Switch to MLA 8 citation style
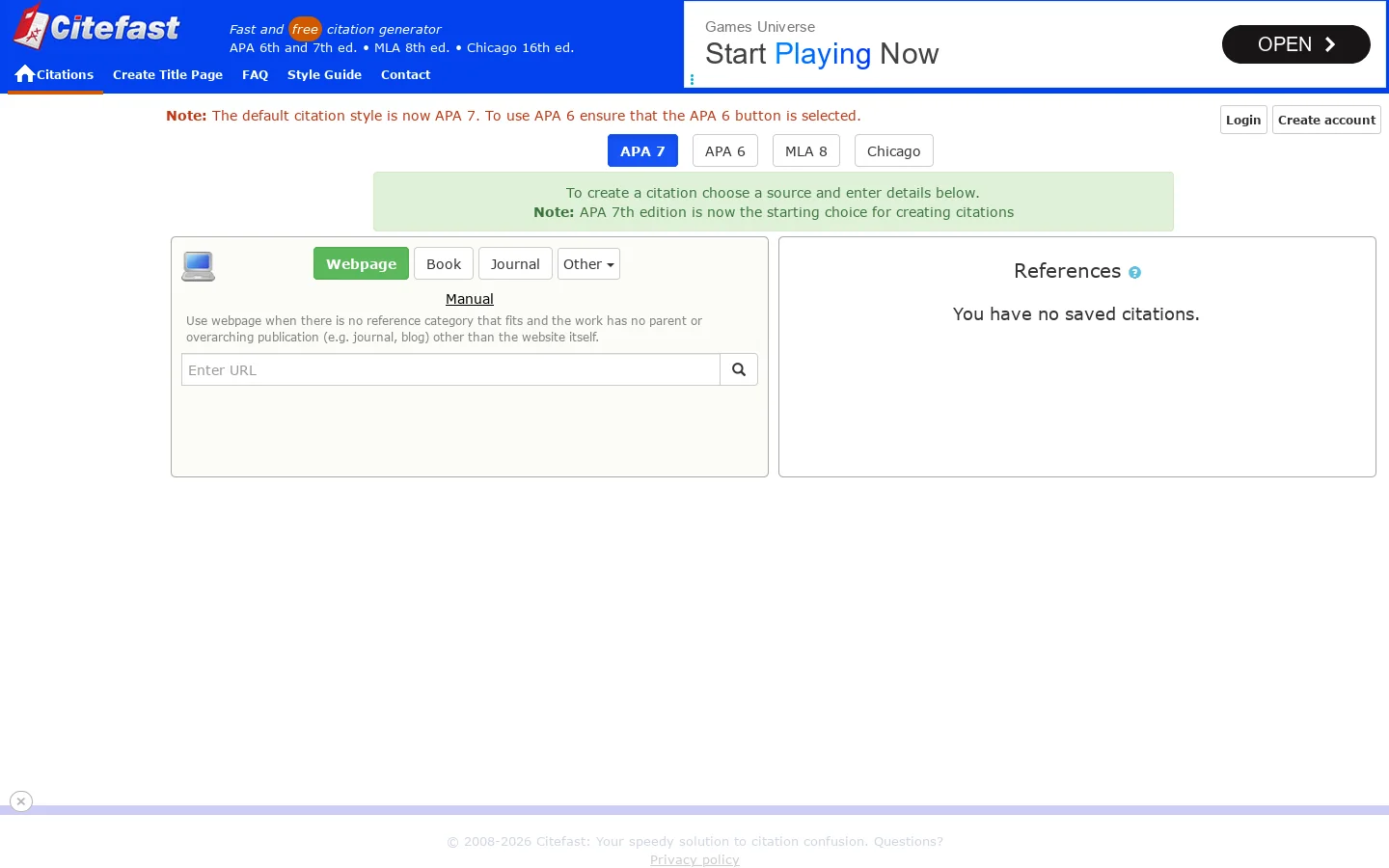1389x868 pixels. coord(806,150)
